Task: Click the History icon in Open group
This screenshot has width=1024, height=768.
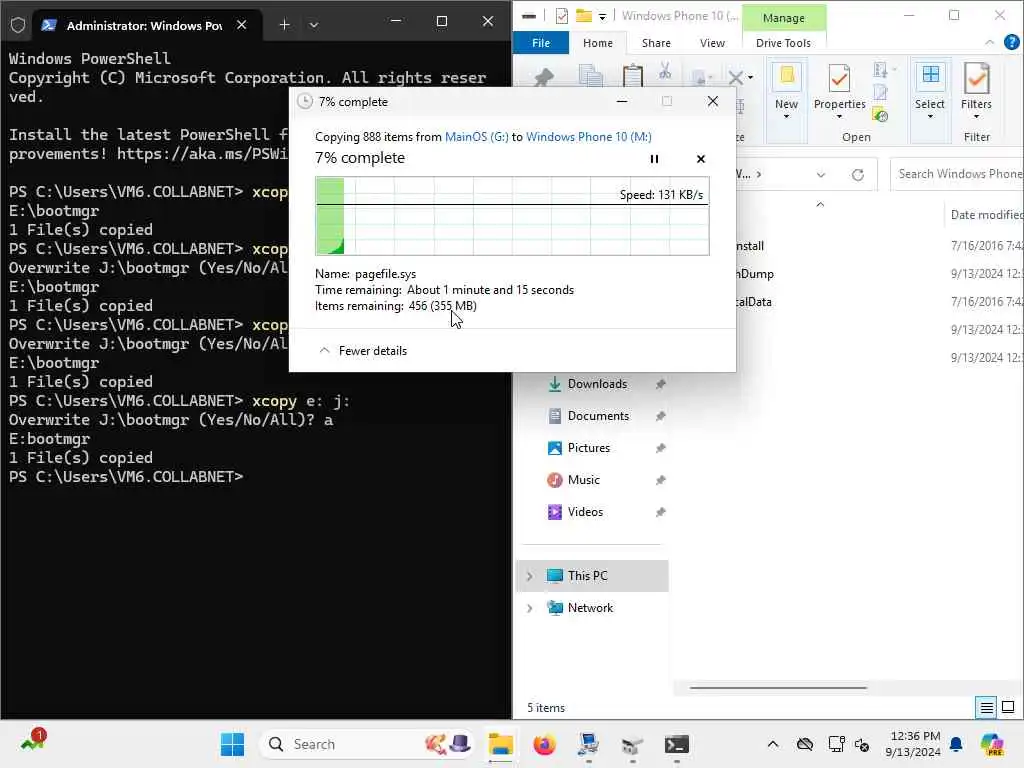Action: pos(880,115)
